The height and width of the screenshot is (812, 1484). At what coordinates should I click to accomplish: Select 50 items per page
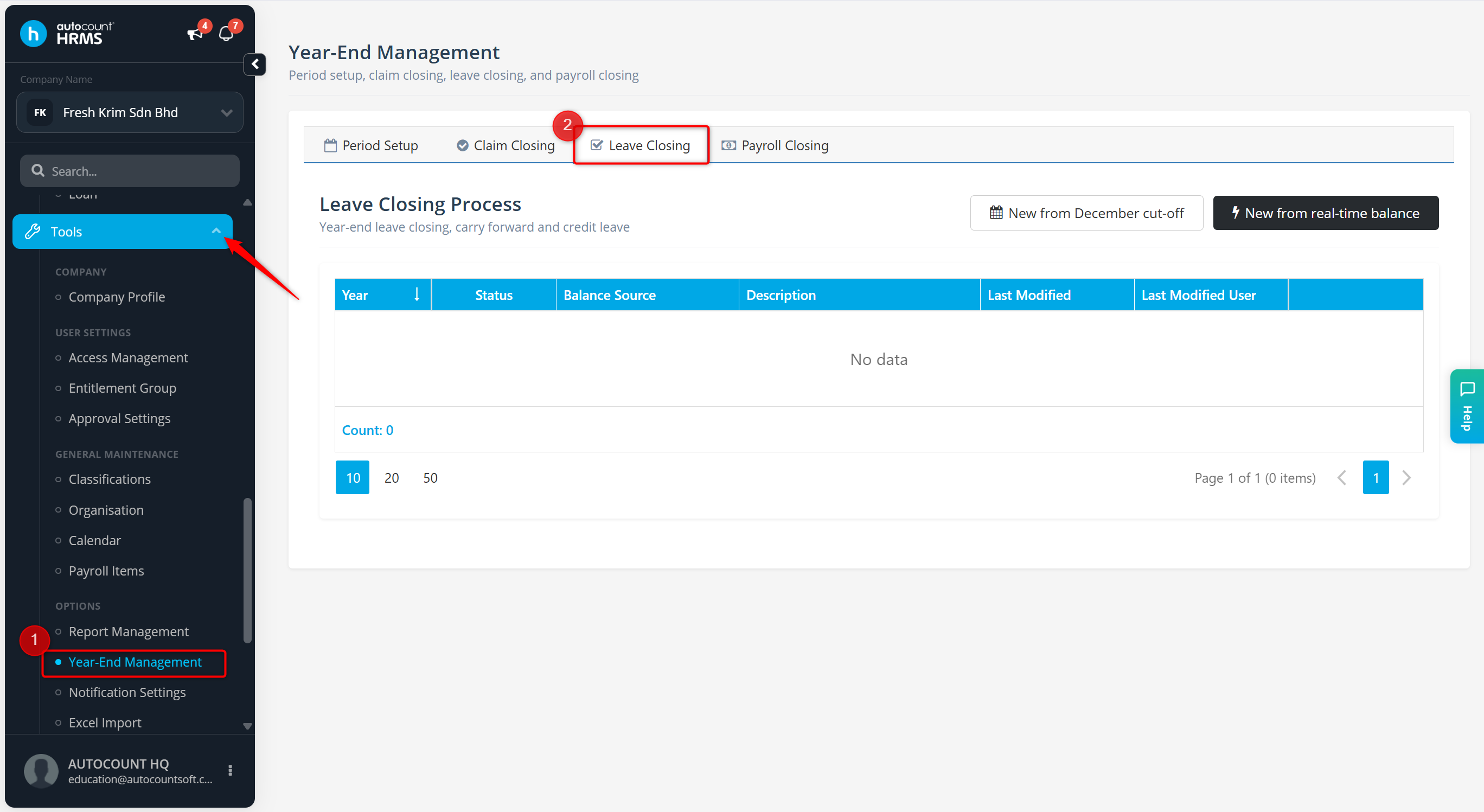pyautogui.click(x=430, y=477)
